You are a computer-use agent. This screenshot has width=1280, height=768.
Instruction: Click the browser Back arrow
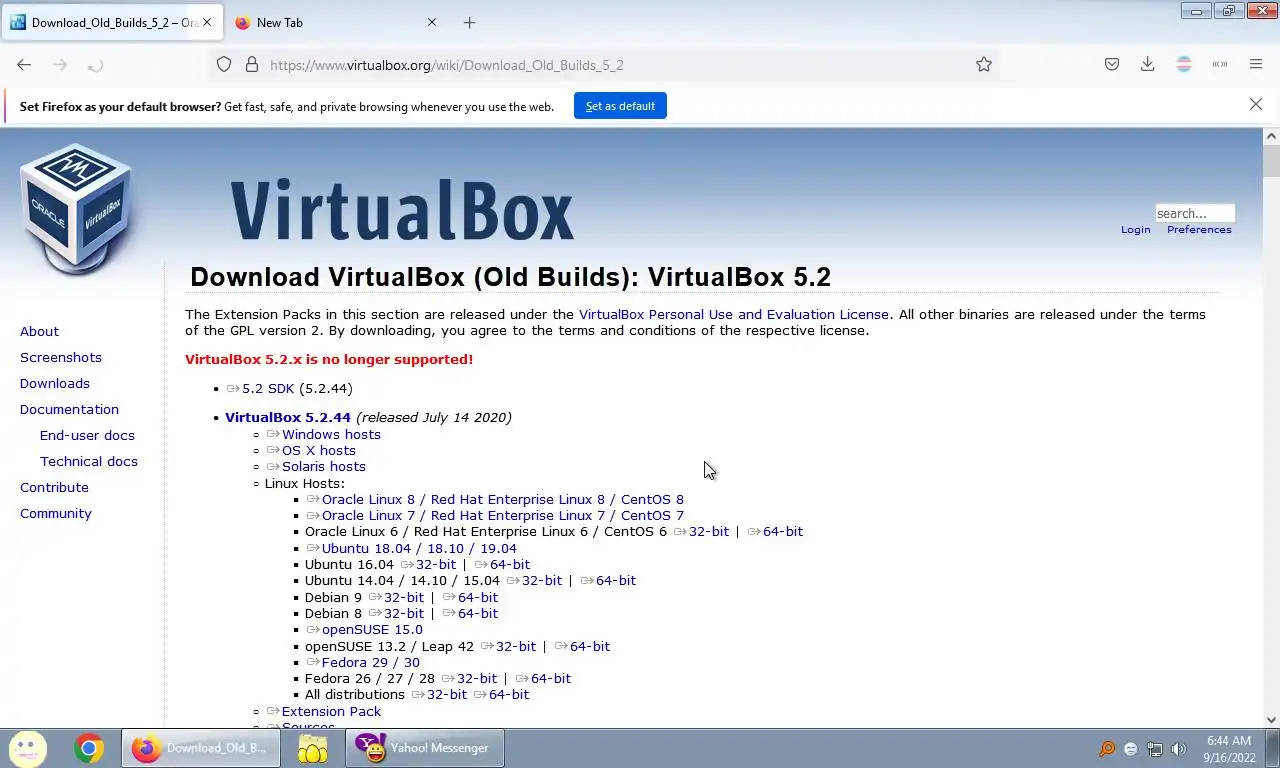(24, 65)
